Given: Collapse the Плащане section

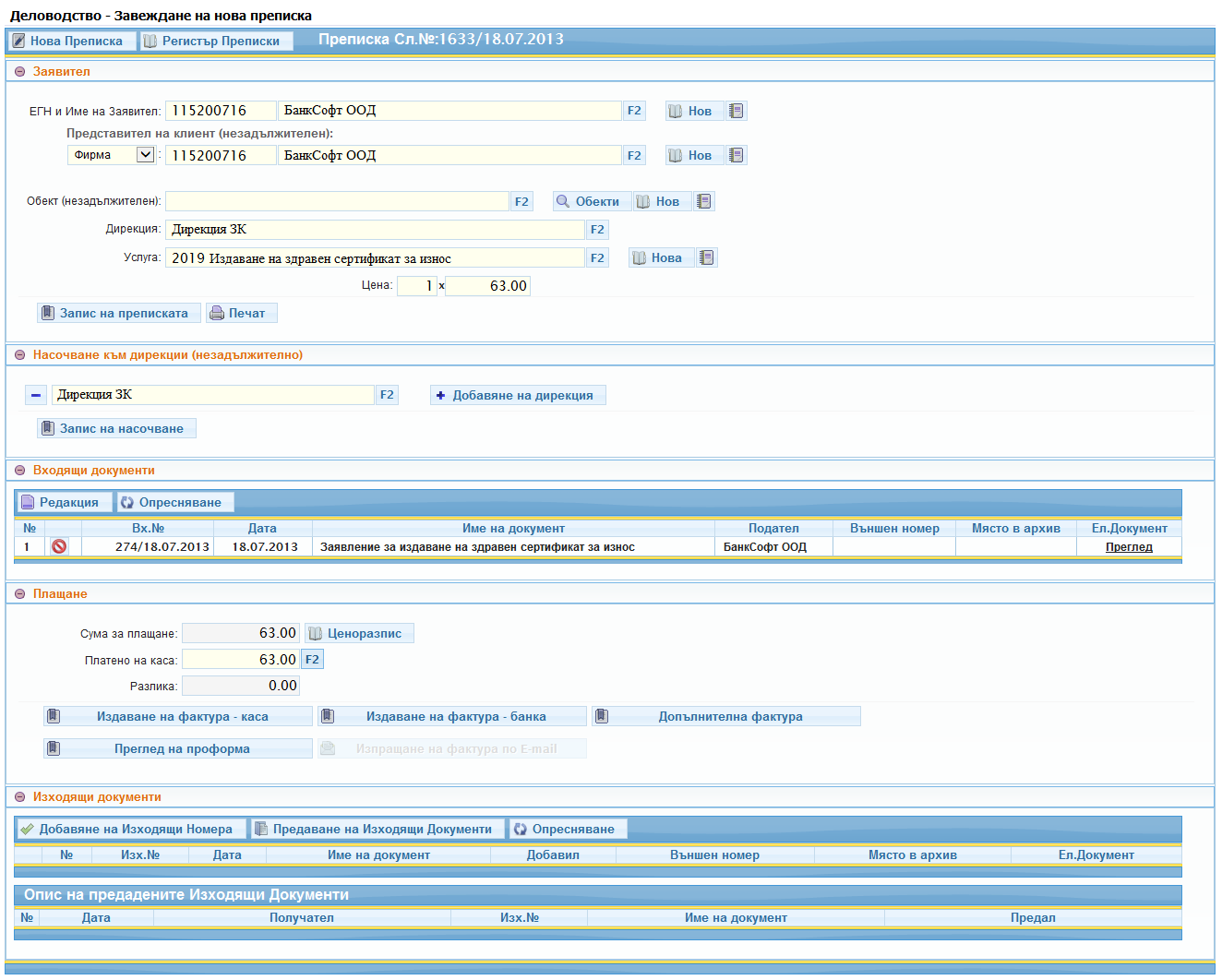Looking at the screenshot, I should [20, 594].
